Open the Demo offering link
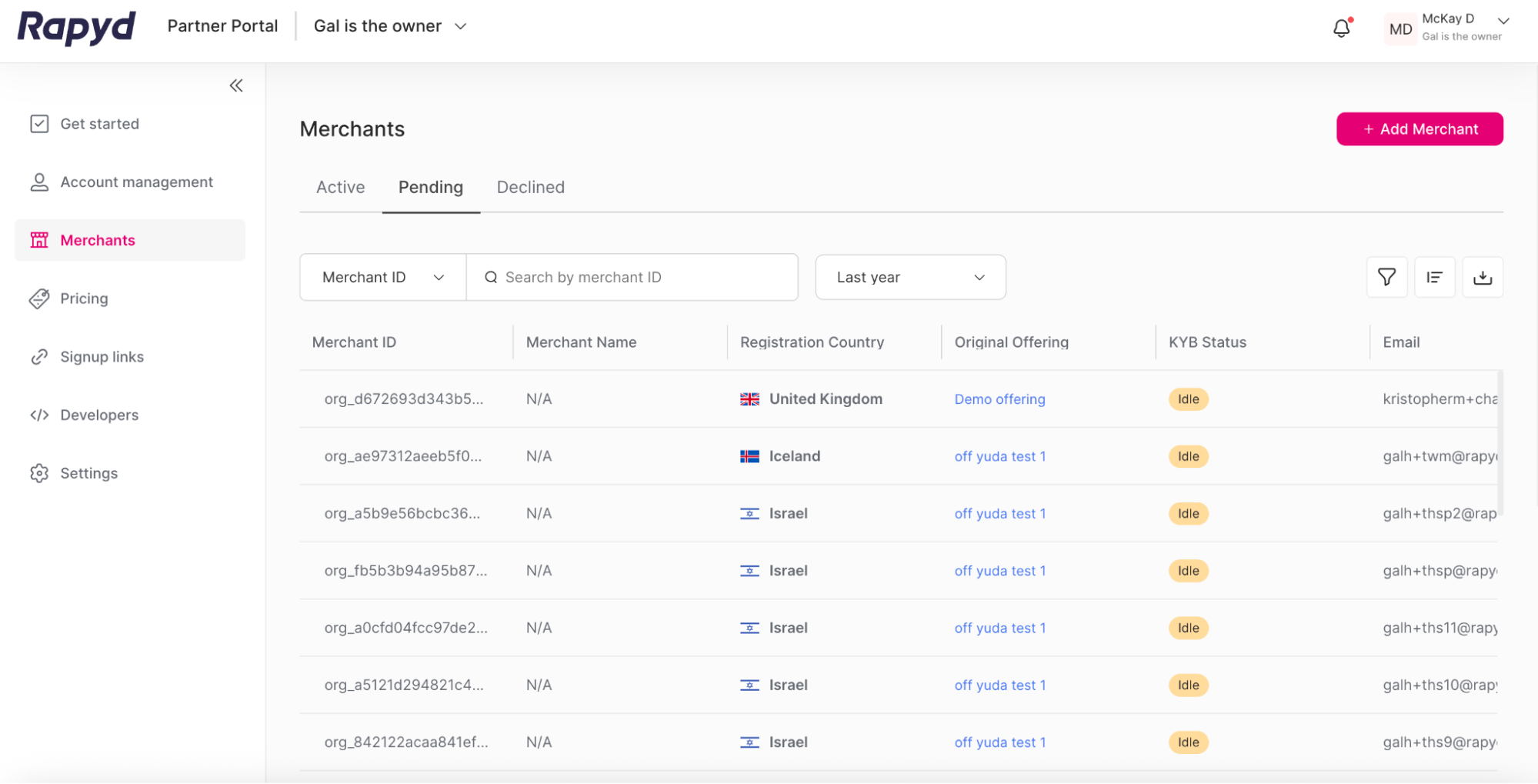 point(999,399)
